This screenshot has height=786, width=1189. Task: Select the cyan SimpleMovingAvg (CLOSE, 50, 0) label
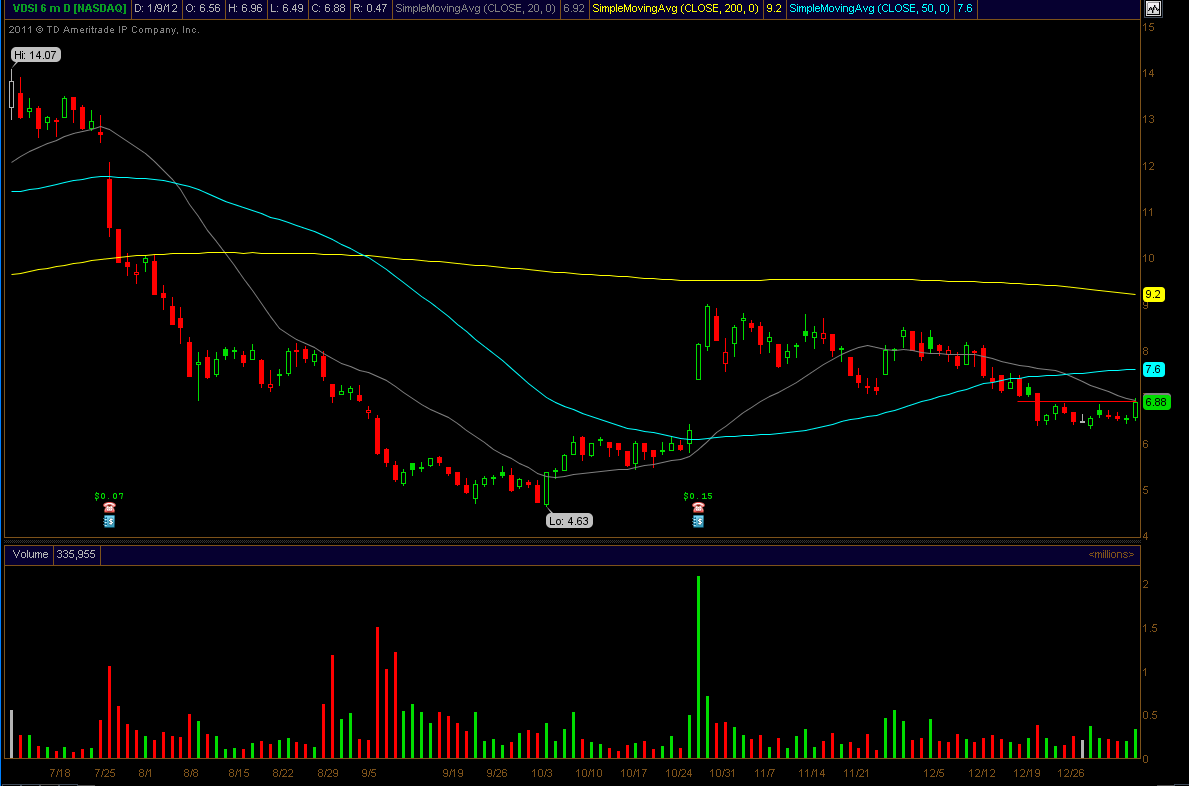click(868, 9)
